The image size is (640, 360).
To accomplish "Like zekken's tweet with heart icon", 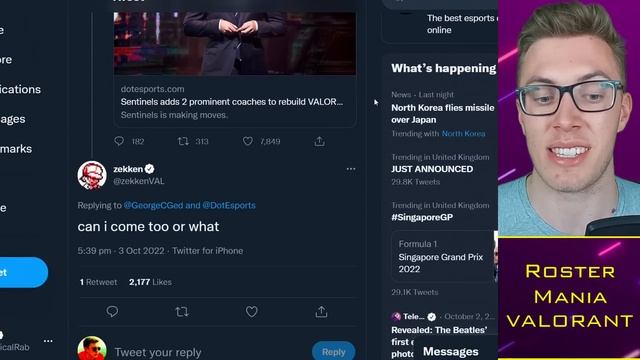I will point(251,312).
